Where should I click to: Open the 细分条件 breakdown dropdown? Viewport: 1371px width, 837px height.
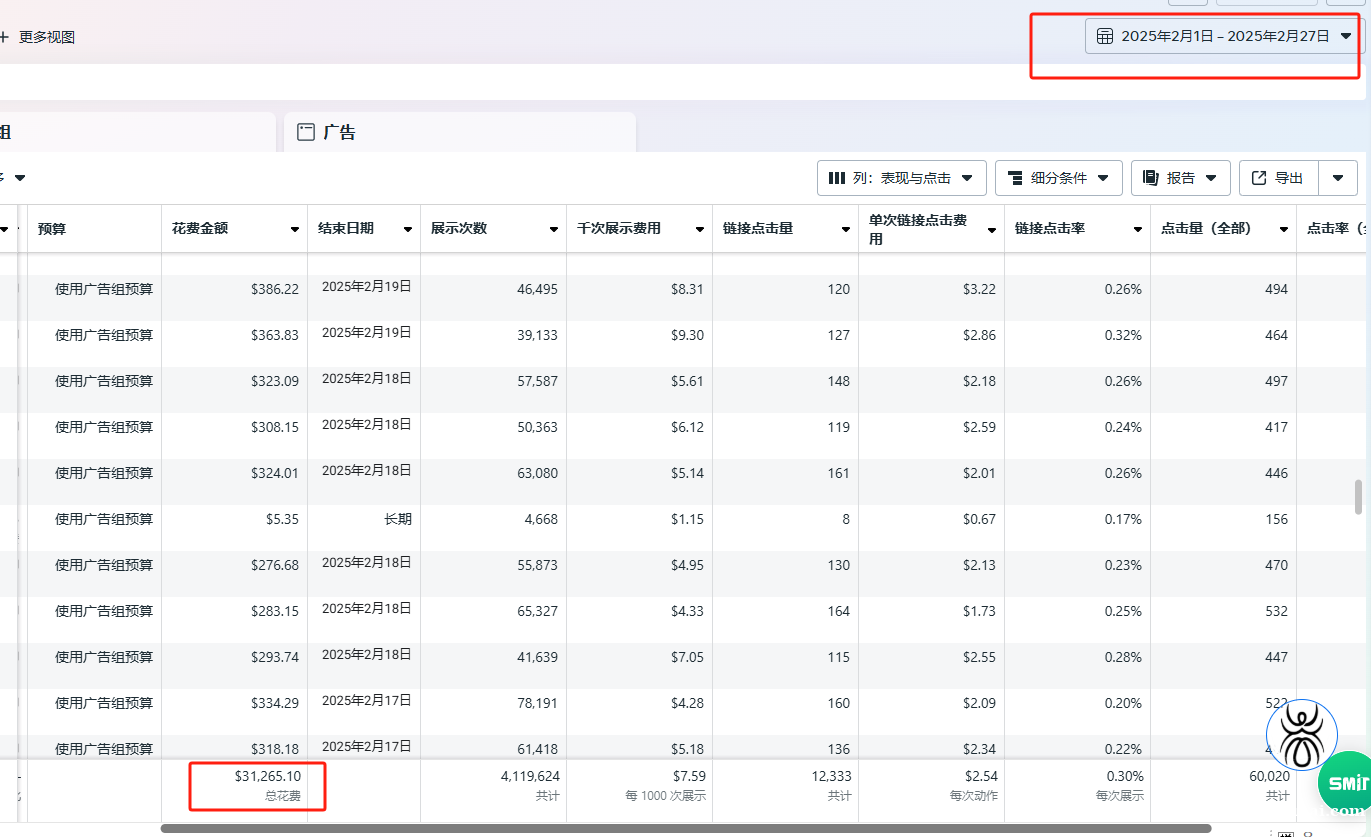[x=1059, y=178]
